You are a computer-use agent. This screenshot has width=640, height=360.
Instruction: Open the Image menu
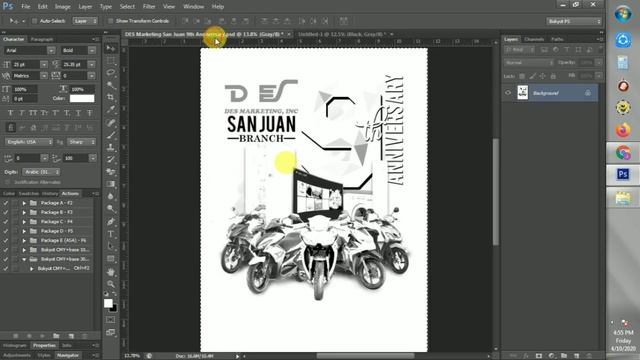pyautogui.click(x=62, y=7)
